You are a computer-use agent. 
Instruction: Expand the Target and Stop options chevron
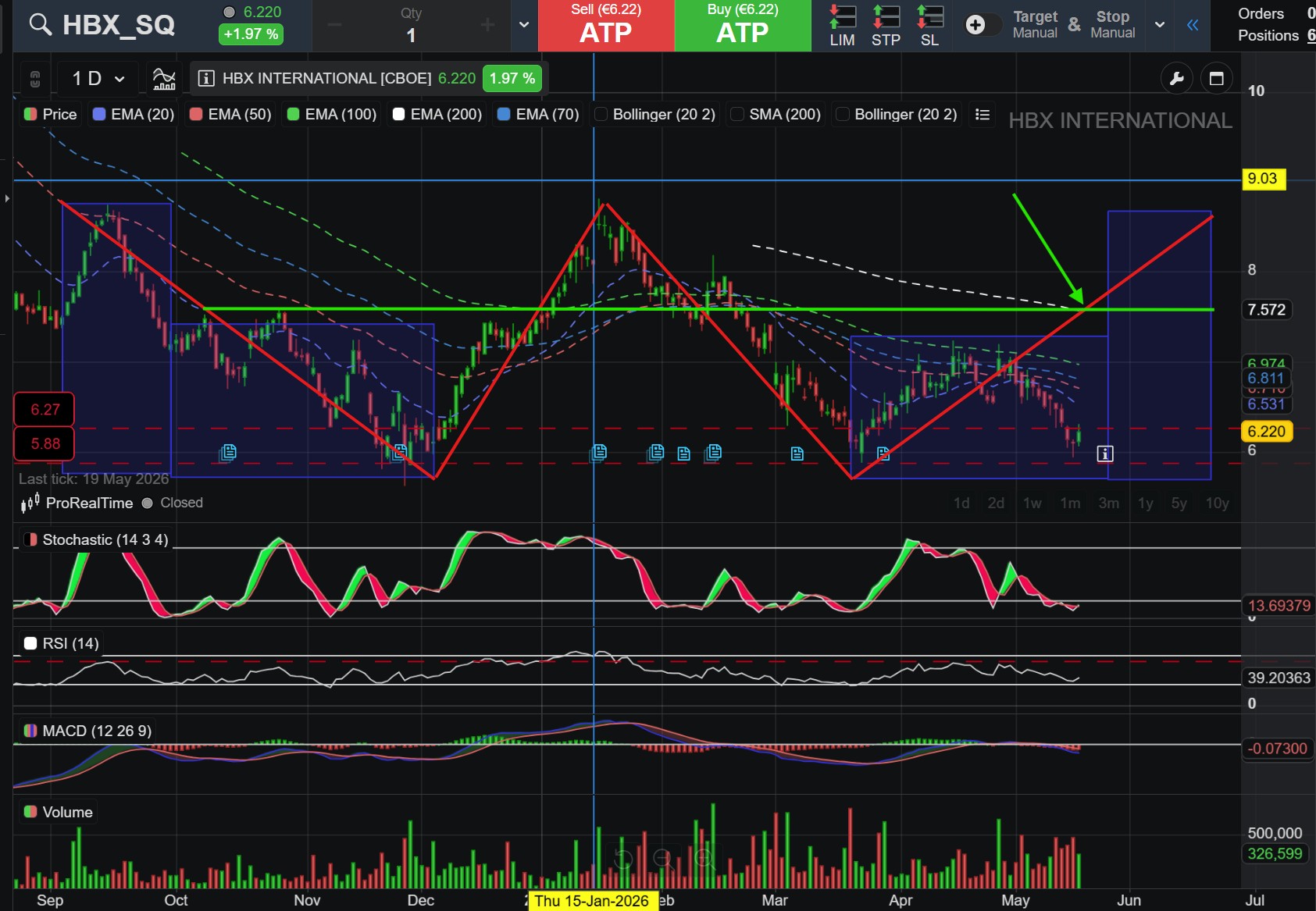coord(1160,25)
